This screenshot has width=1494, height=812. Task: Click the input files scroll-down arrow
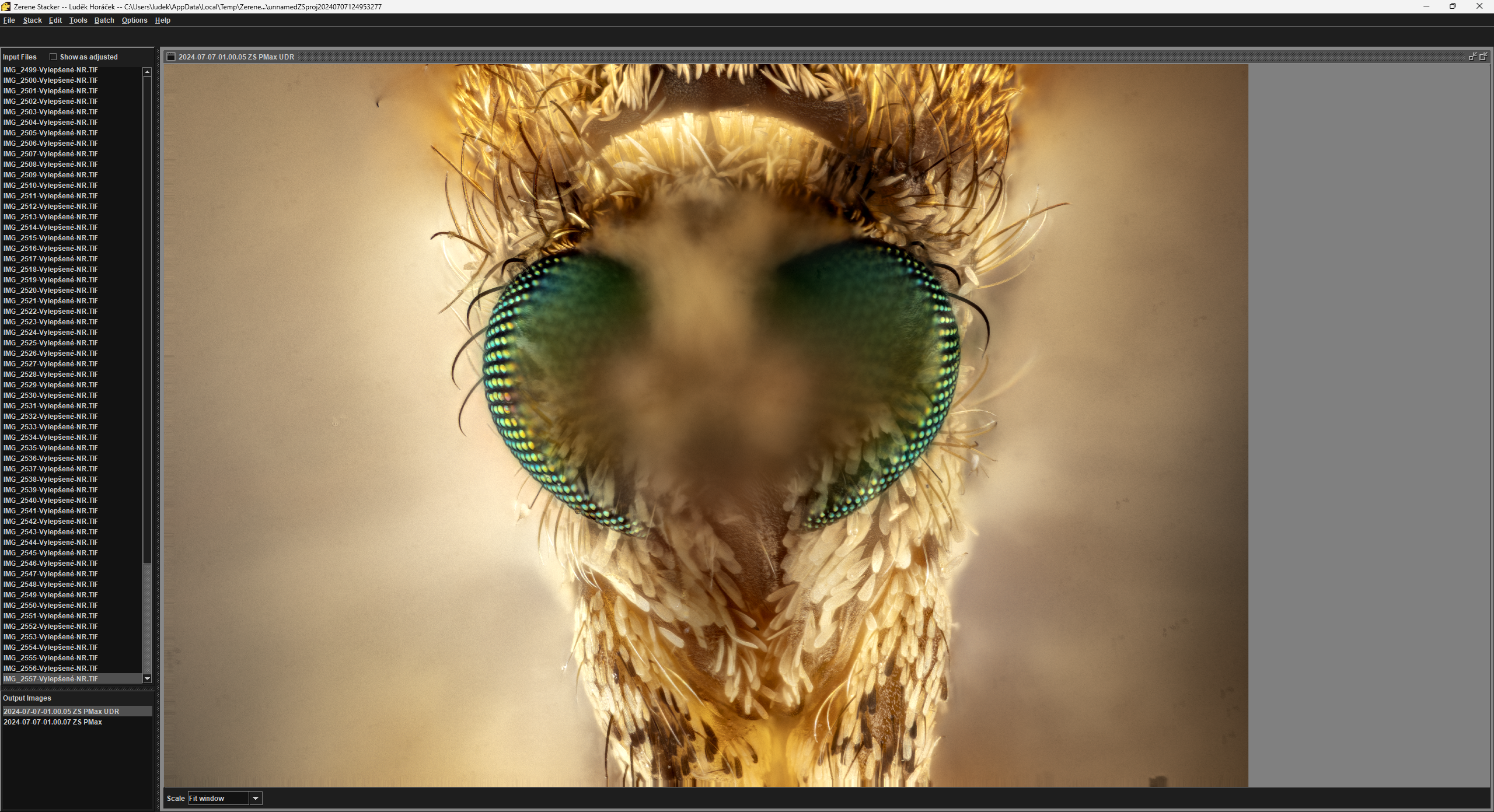point(147,678)
